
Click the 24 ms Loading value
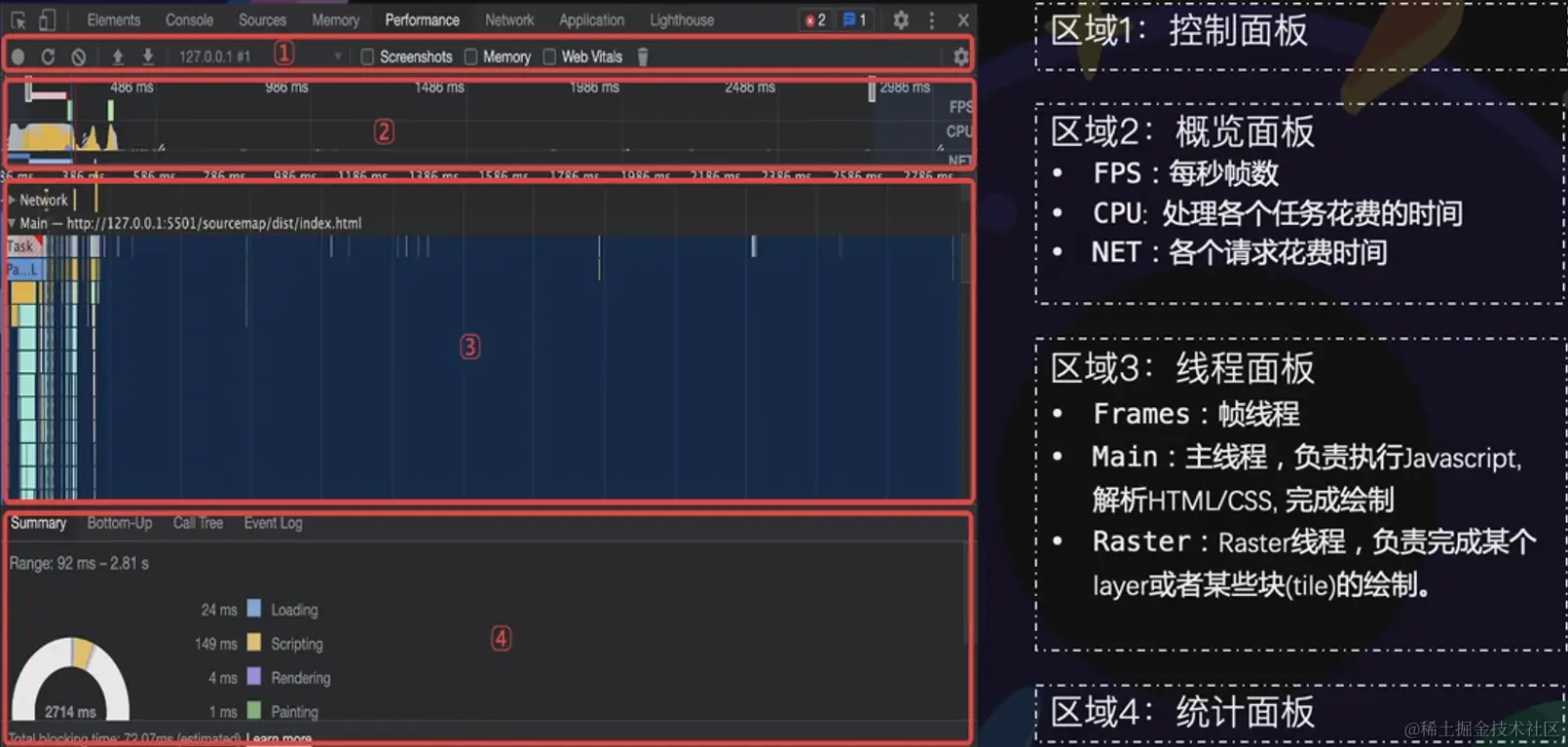click(x=219, y=610)
